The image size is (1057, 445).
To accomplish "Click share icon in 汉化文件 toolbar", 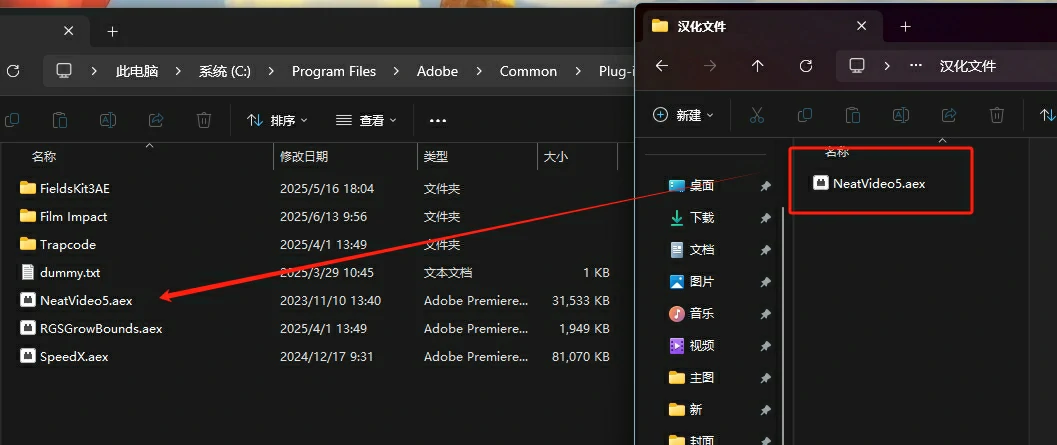I will coord(949,115).
